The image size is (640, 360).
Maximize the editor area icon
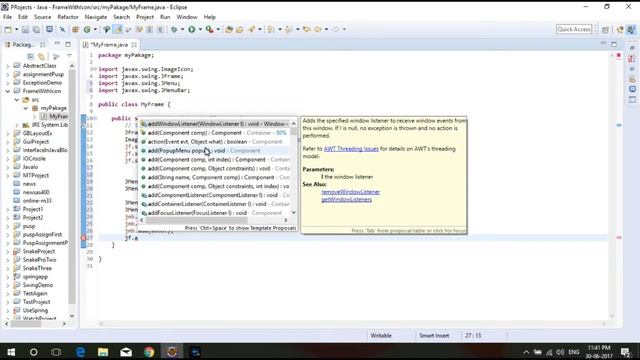[x=614, y=44]
